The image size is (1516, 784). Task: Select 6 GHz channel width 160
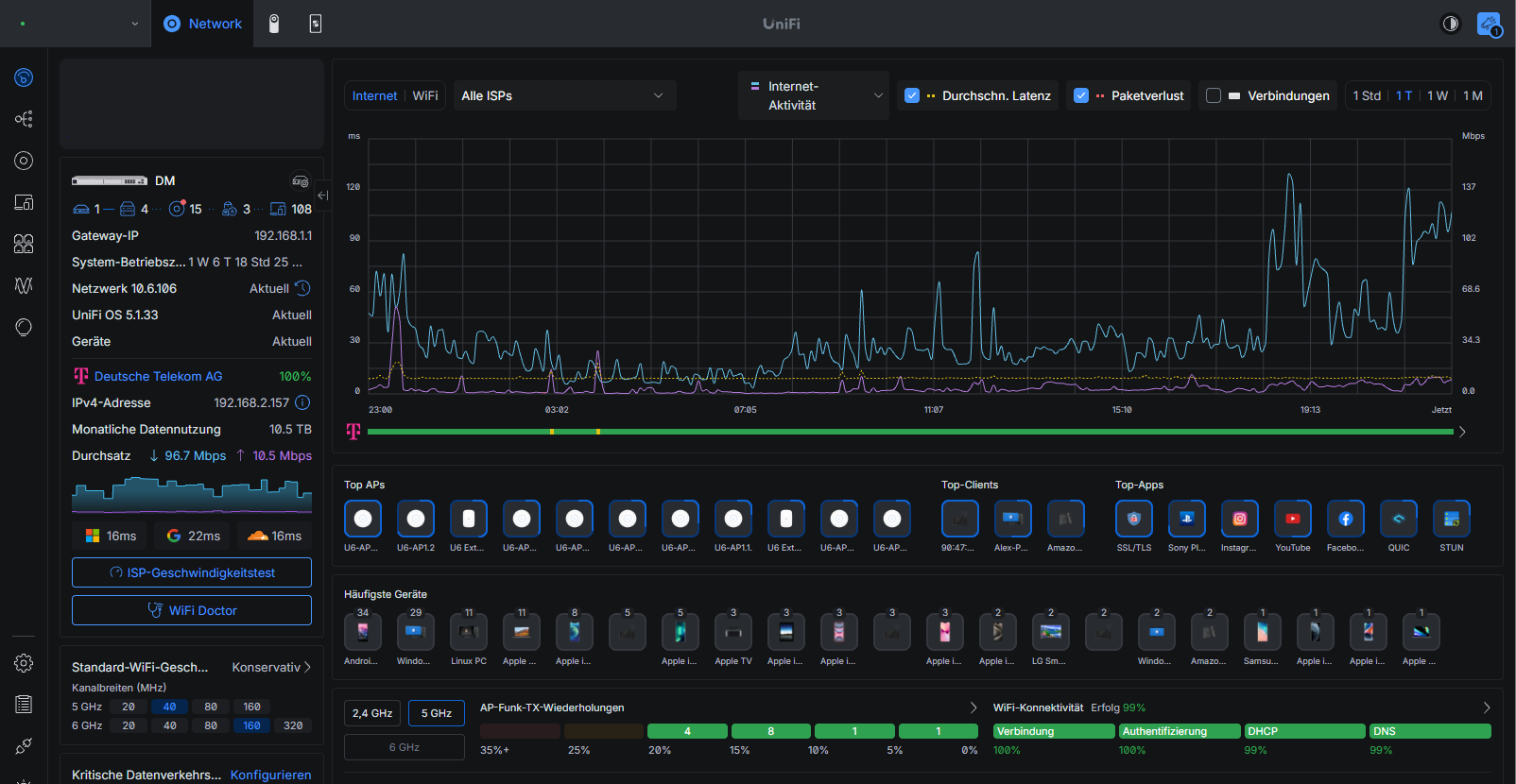point(251,725)
